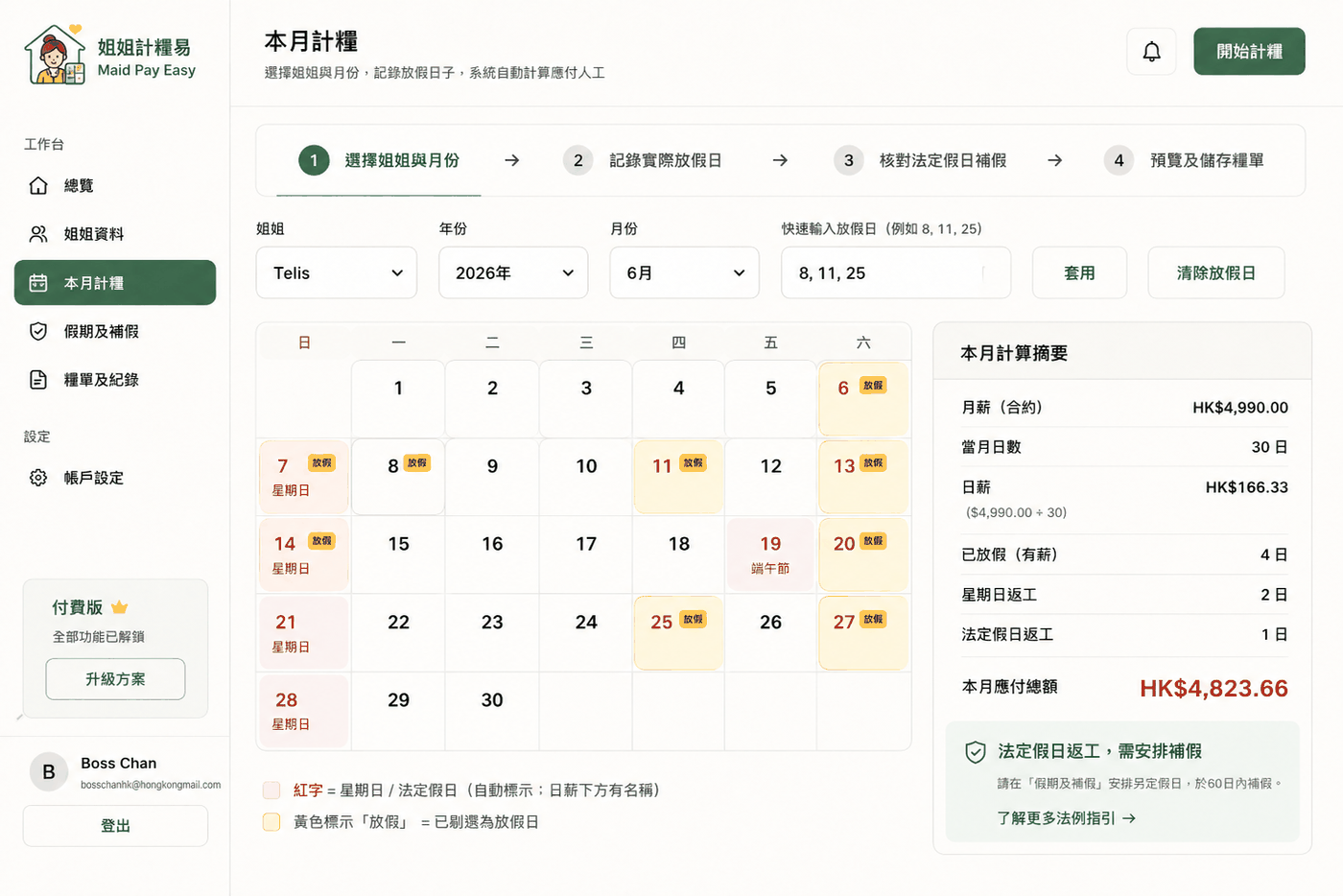This screenshot has height=896, width=1343.
Task: Switch to the 記錄實際放假日 step
Action: [643, 160]
